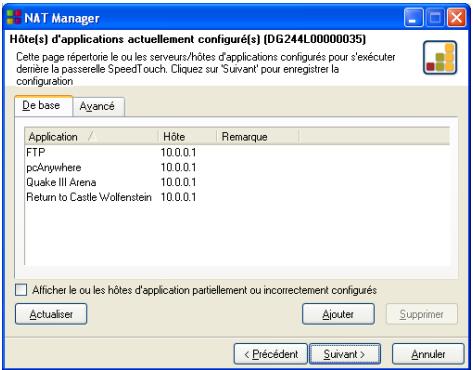Sort by the Application column header
Screen dimensions: 473x370
point(91,136)
